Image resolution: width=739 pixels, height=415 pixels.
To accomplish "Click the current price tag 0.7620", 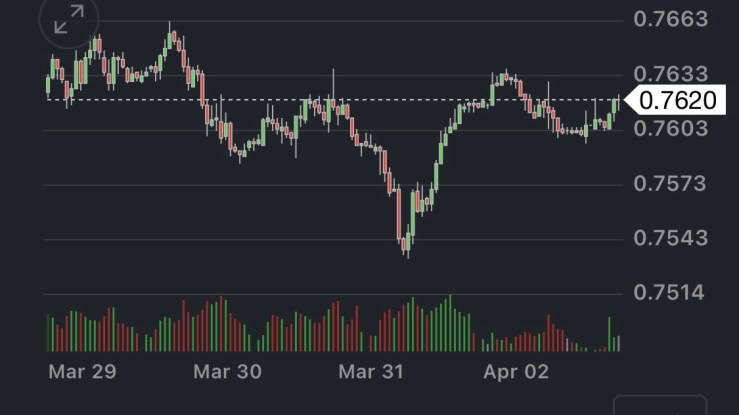I will coord(678,100).
